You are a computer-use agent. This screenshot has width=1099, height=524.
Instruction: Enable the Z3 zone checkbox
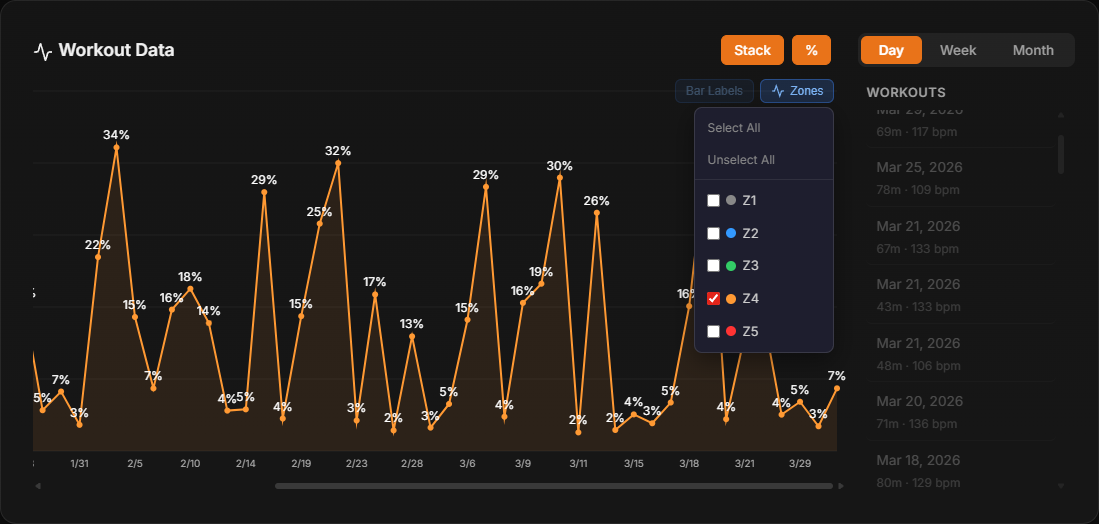[x=713, y=266]
